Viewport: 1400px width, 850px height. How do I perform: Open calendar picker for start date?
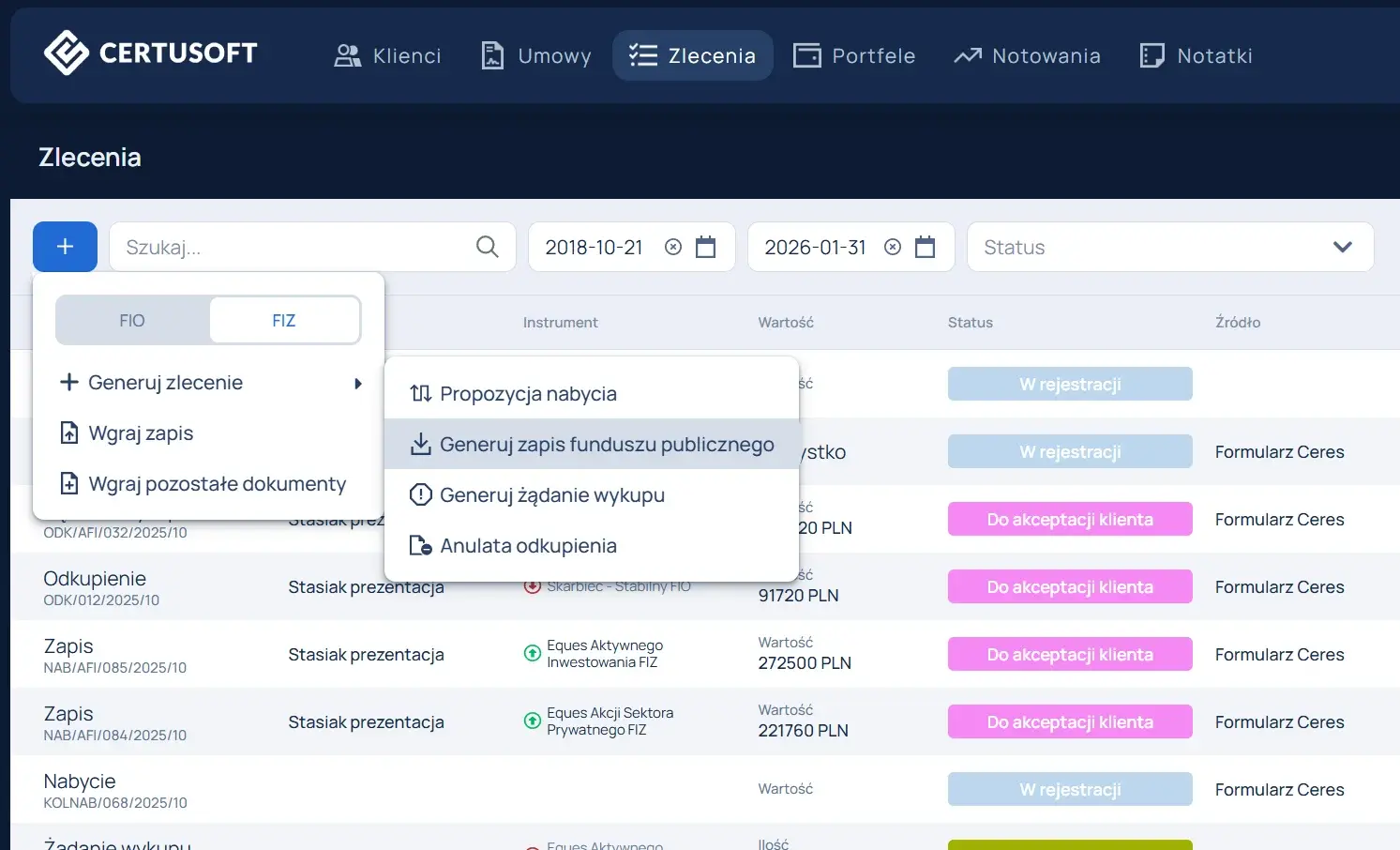click(706, 247)
